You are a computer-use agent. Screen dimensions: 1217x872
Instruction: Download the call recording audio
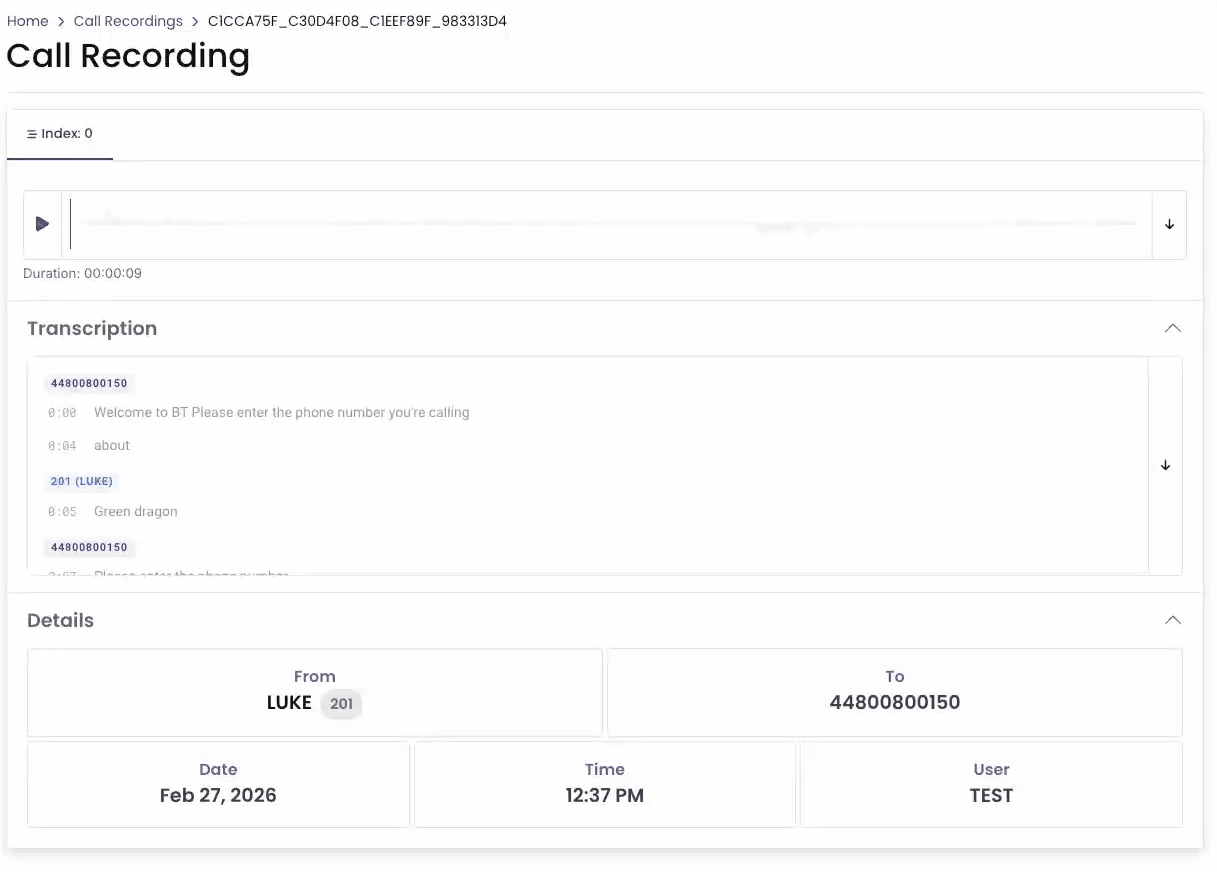1168,224
